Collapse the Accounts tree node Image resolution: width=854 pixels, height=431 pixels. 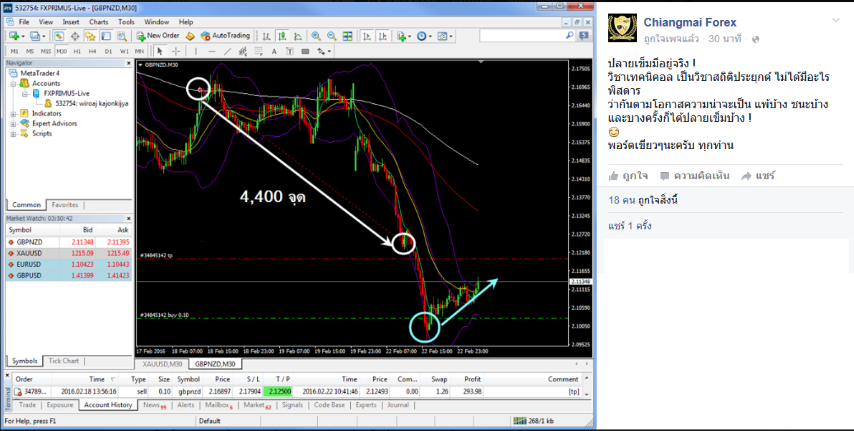point(13,83)
